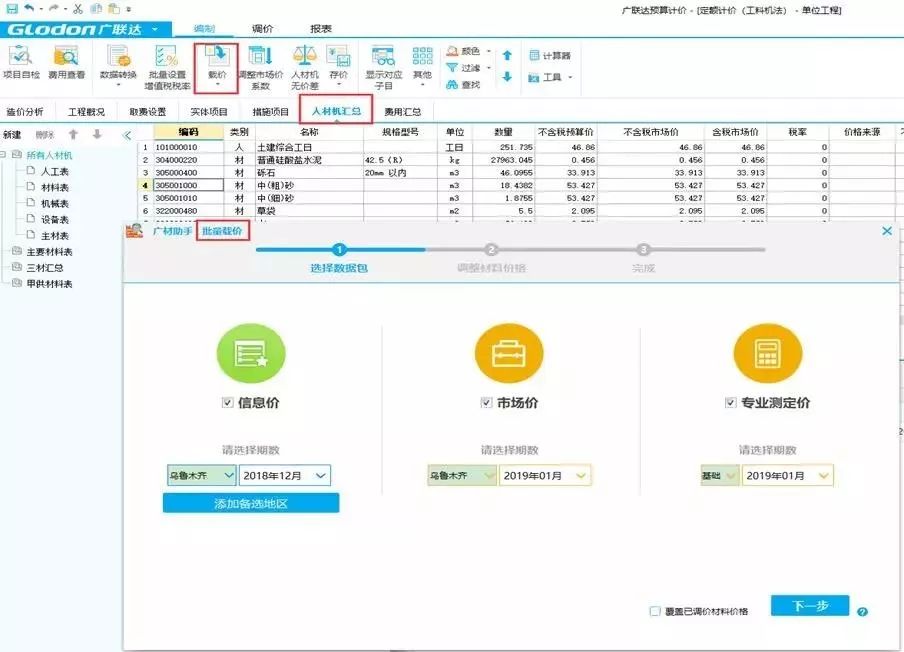Click the 广材助手 link
This screenshot has height=652, width=904.
(x=172, y=231)
